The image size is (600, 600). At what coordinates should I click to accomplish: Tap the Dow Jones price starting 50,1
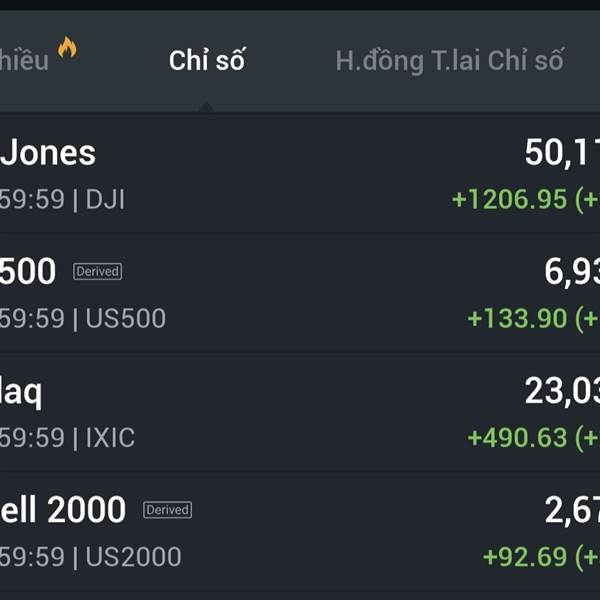pos(561,153)
